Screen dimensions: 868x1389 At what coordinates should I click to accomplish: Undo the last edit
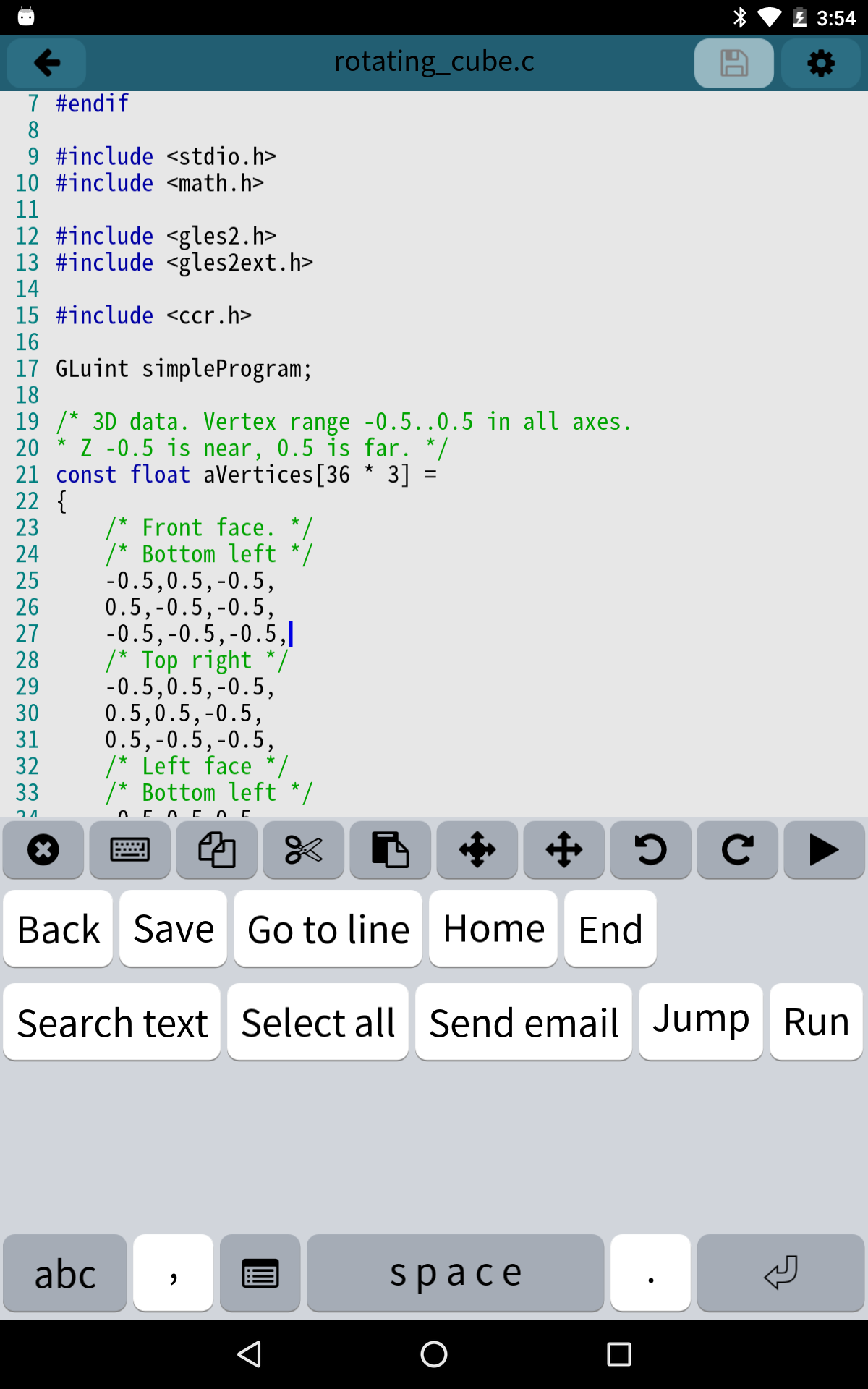pos(651,849)
